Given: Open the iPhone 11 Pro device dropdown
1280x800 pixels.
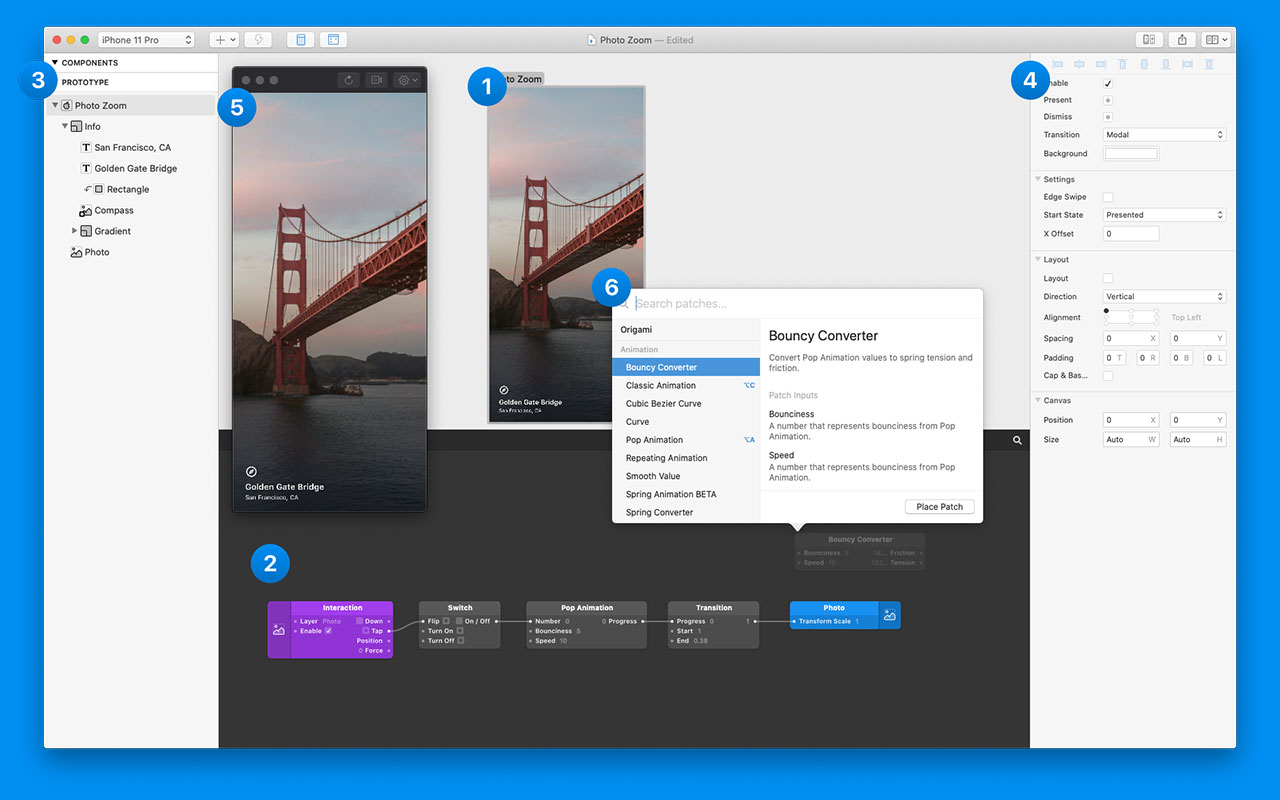Looking at the screenshot, I should click(146, 40).
